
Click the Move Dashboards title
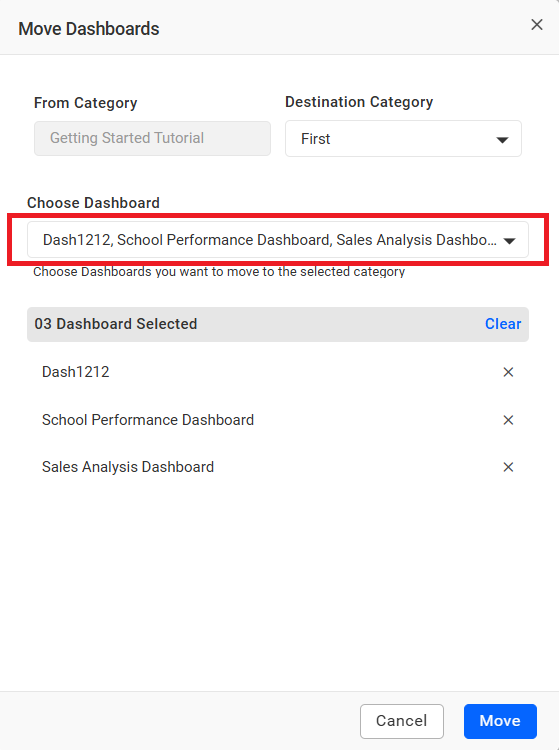click(x=89, y=29)
